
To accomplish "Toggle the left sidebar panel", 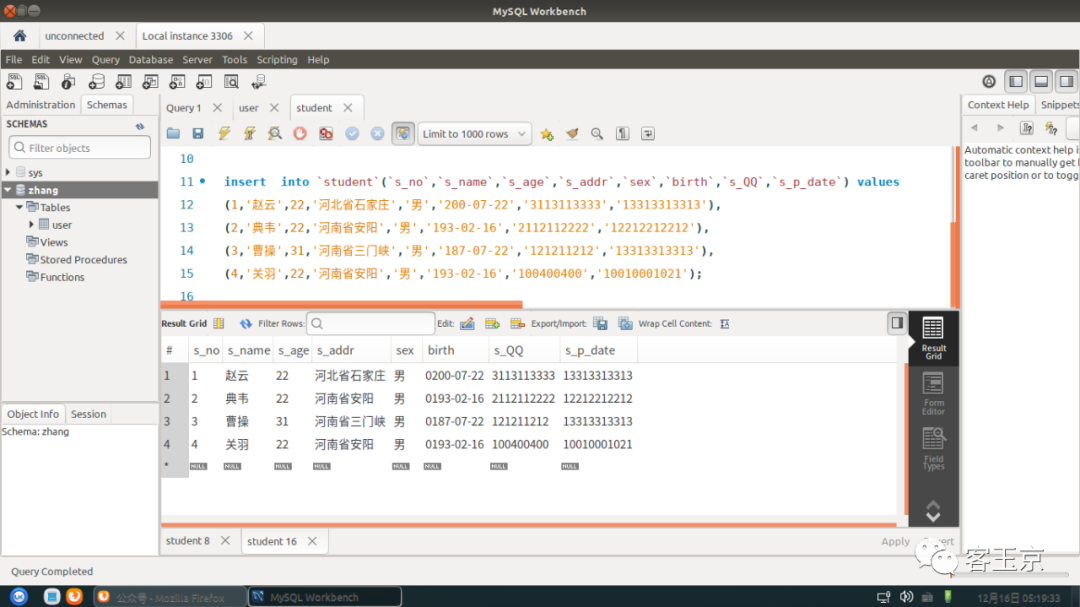I will click(1016, 82).
